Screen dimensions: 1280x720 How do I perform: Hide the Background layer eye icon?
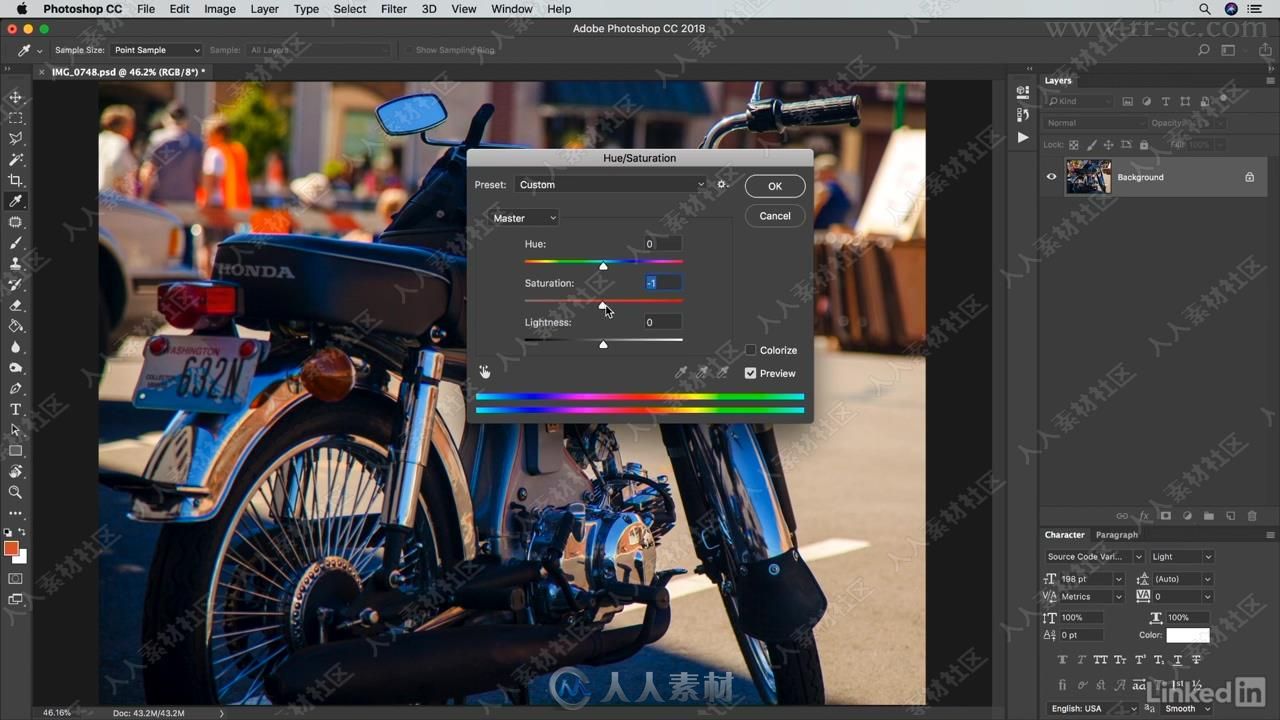(x=1051, y=177)
